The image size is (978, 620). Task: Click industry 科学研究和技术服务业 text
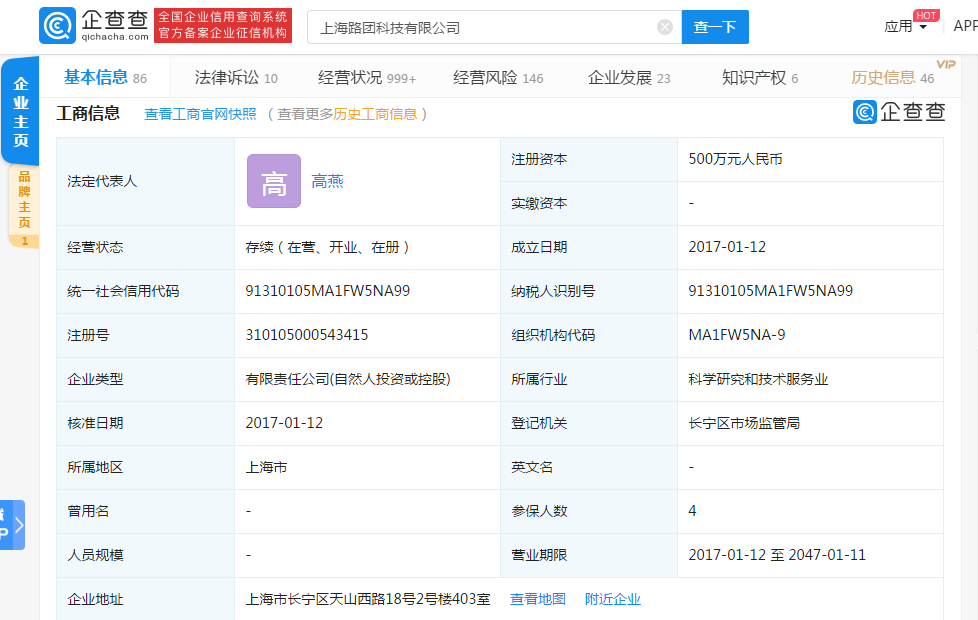(x=758, y=379)
